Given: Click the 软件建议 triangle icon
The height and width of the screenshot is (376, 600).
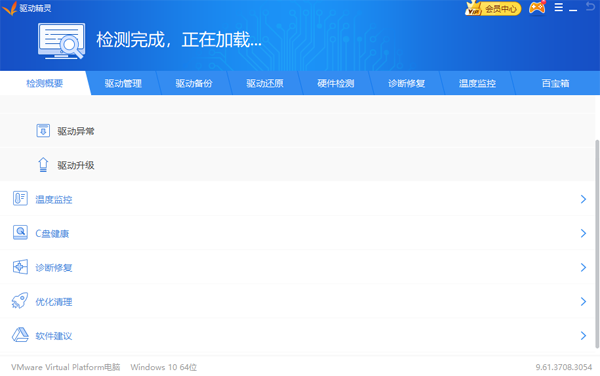Looking at the screenshot, I should coord(20,335).
